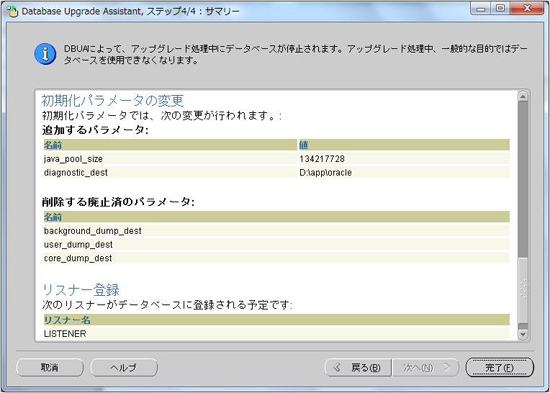Select the D:\app\oracle value

[x=326, y=173]
